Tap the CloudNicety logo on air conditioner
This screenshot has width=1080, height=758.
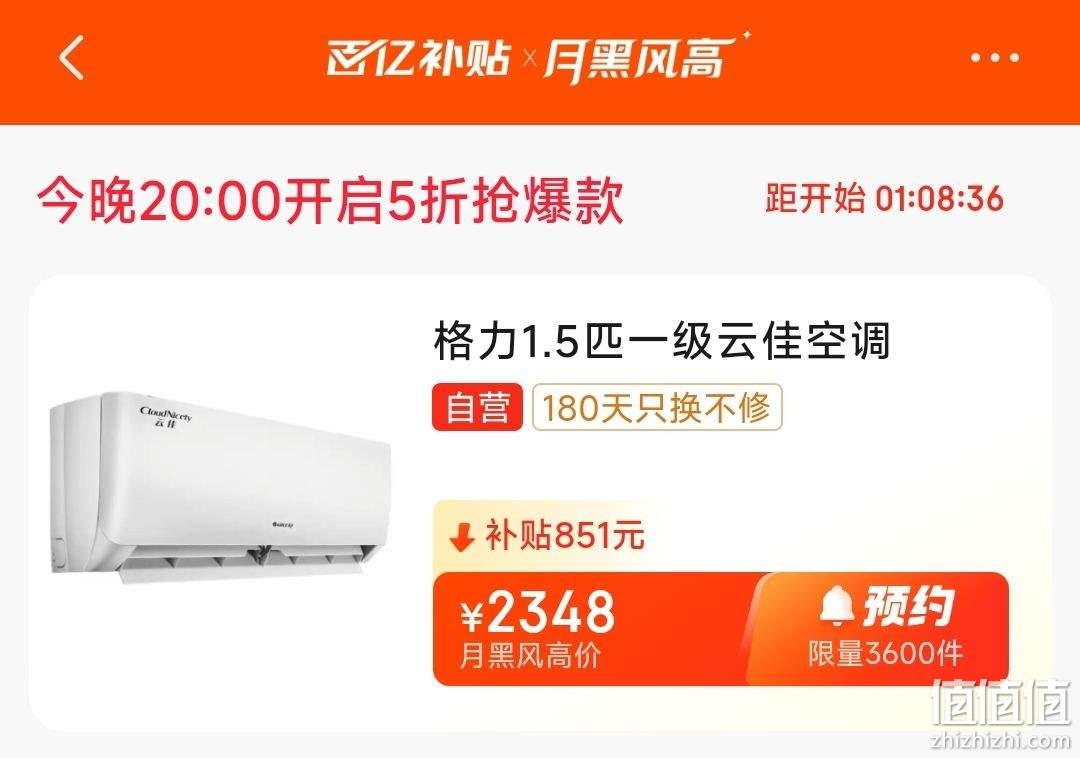166,417
